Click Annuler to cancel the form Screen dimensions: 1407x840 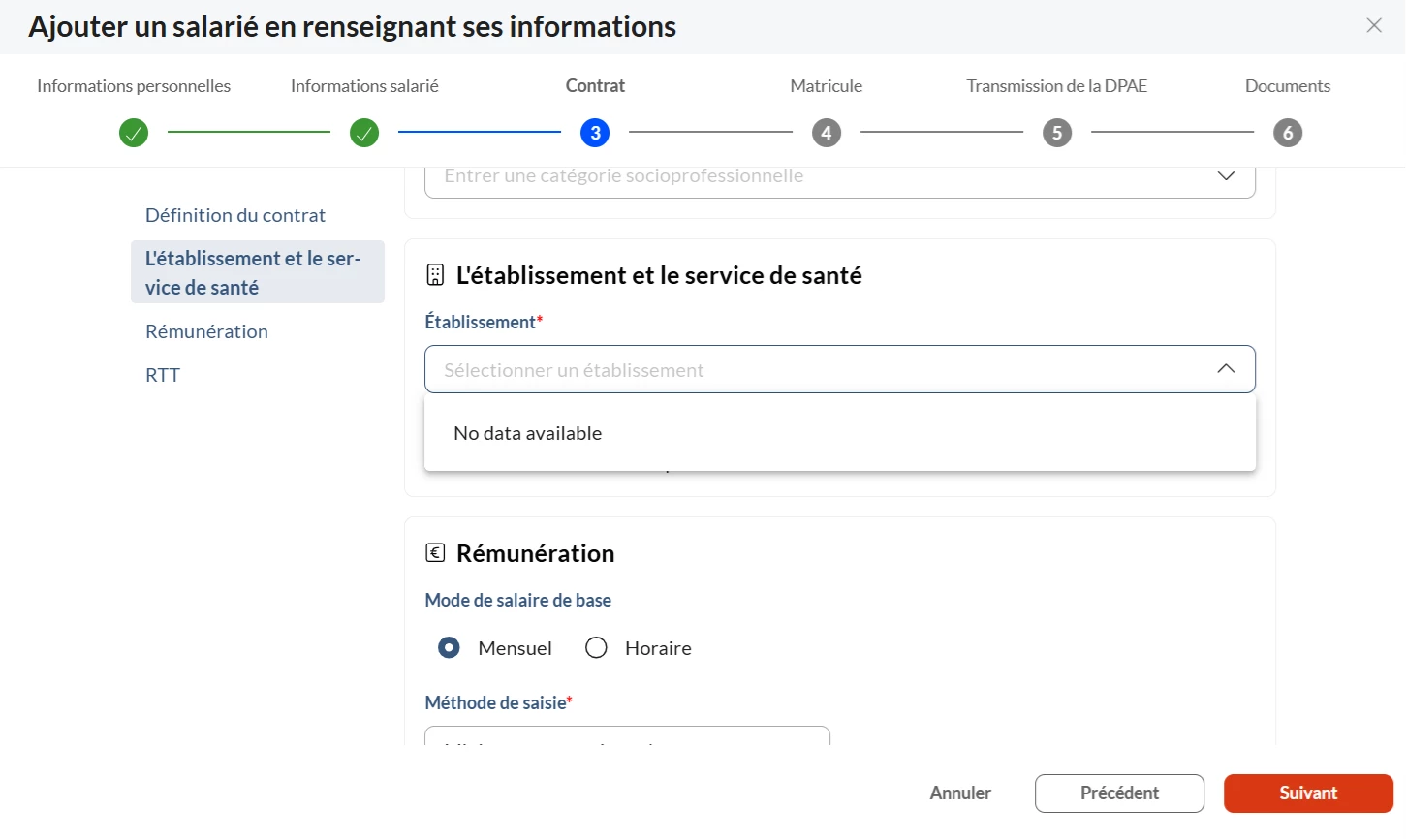coord(960,793)
